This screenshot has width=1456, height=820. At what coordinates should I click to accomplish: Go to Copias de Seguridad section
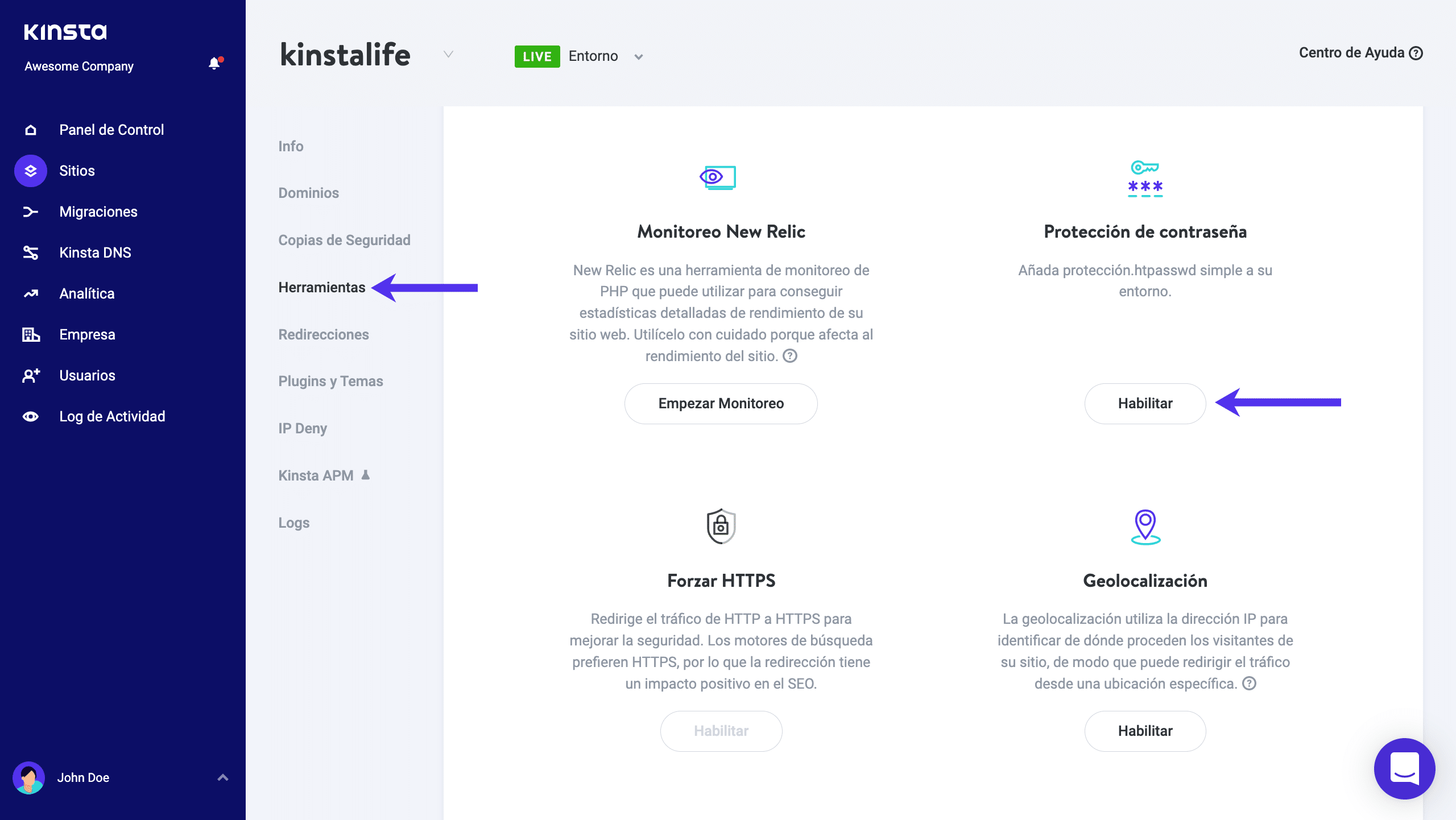(x=344, y=240)
